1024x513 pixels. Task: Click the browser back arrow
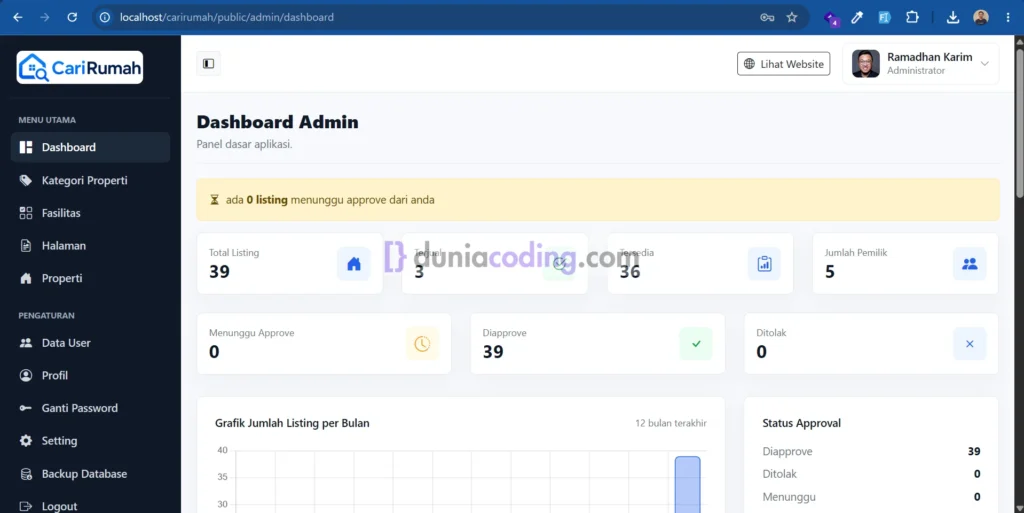18,18
